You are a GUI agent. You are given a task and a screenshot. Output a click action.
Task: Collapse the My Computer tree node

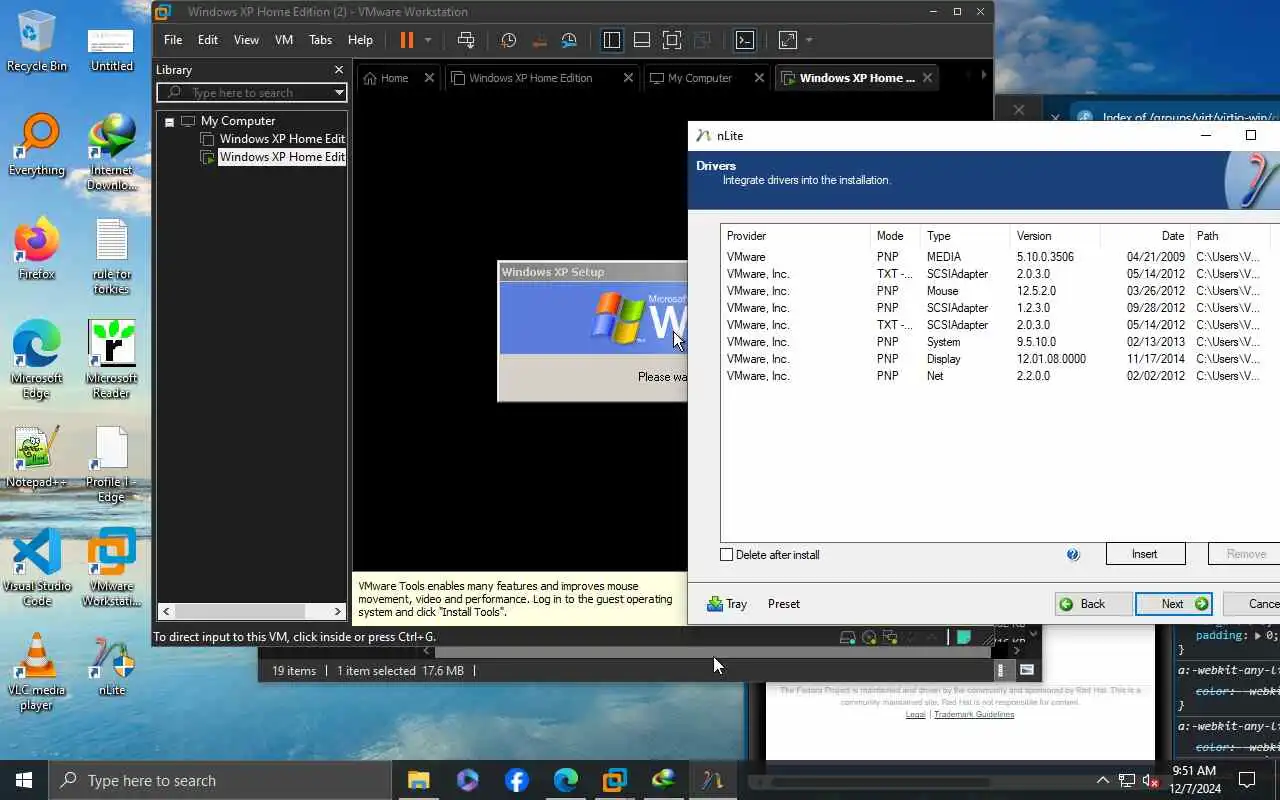[169, 122]
